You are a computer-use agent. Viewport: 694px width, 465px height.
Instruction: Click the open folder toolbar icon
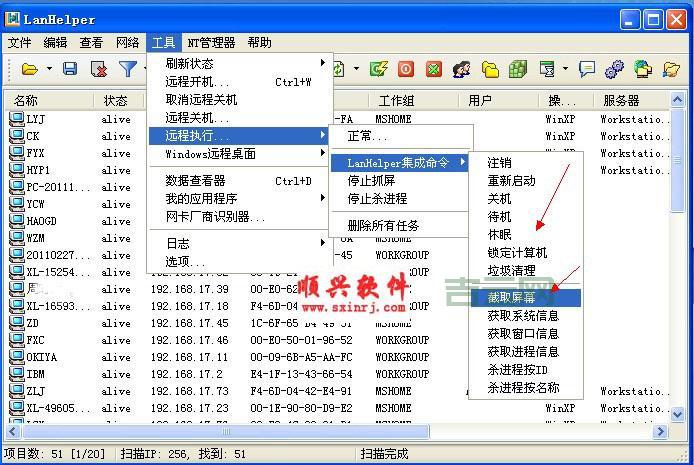[x=30, y=69]
